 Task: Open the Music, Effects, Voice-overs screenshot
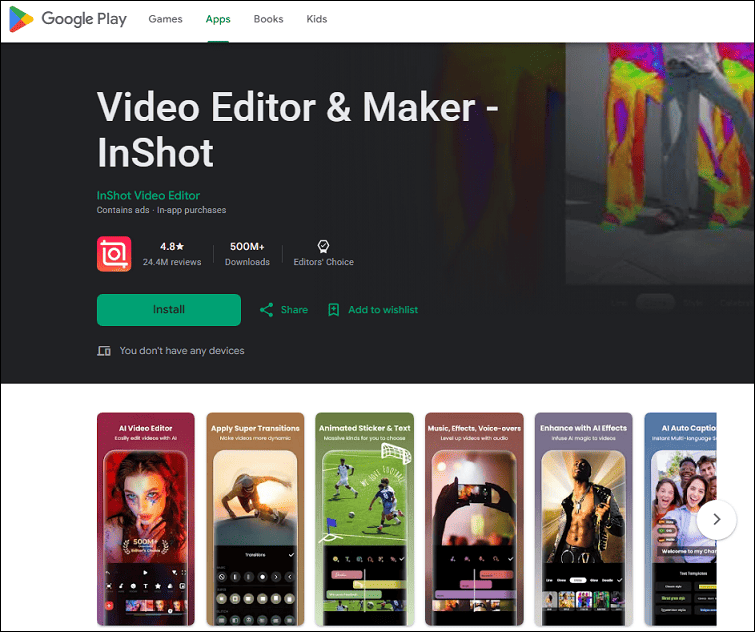coord(474,519)
